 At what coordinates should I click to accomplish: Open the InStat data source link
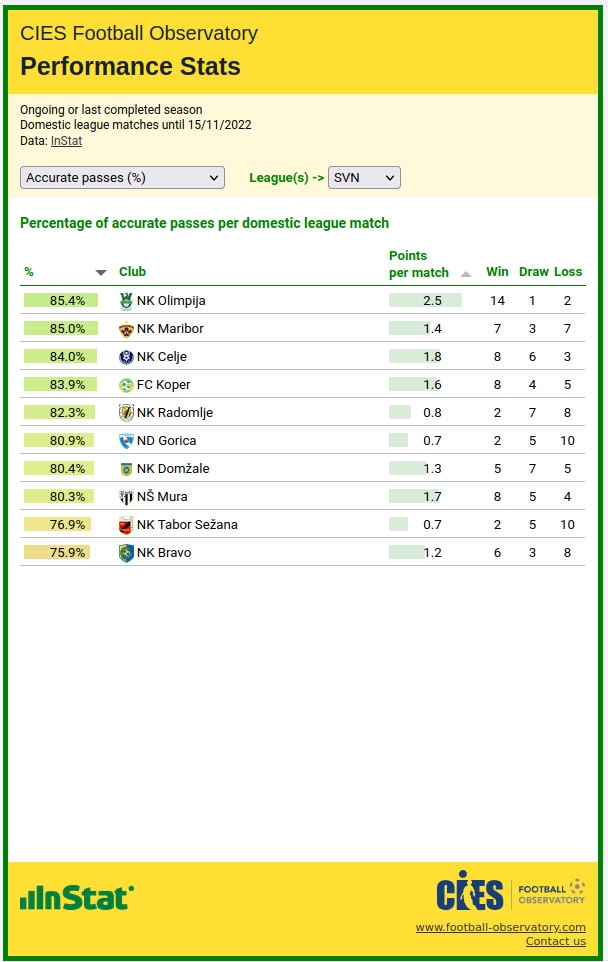pyautogui.click(x=66, y=141)
